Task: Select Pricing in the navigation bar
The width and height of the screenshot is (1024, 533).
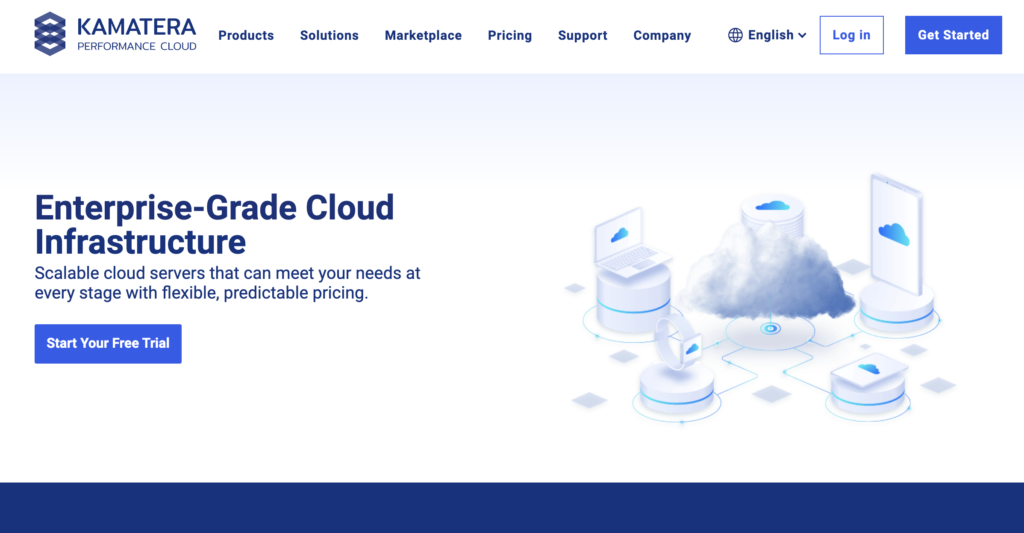Action: (510, 35)
